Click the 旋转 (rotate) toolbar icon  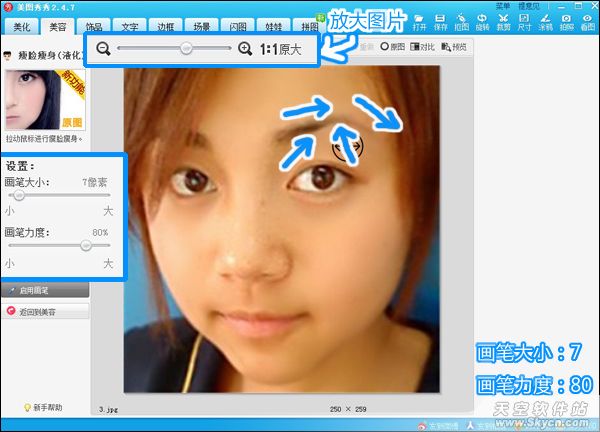tap(482, 22)
